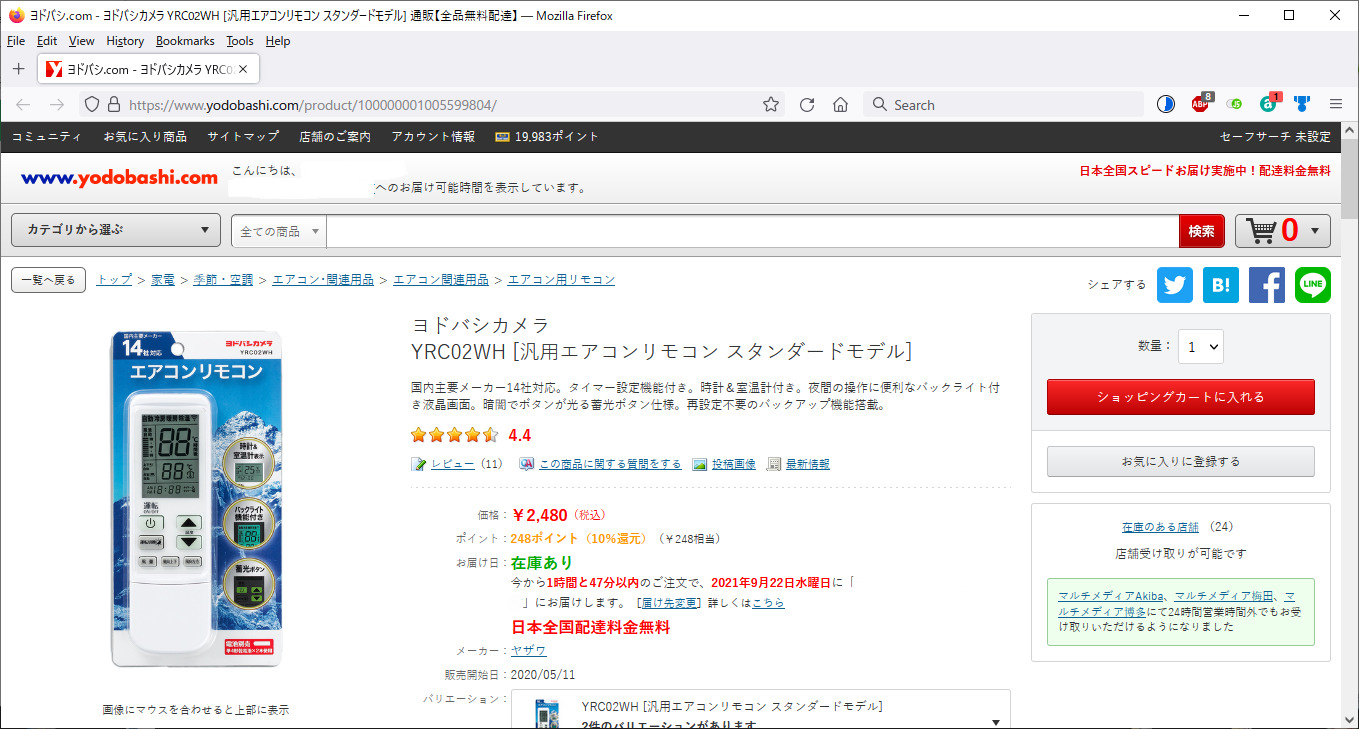Go to Firefox home page

(840, 105)
